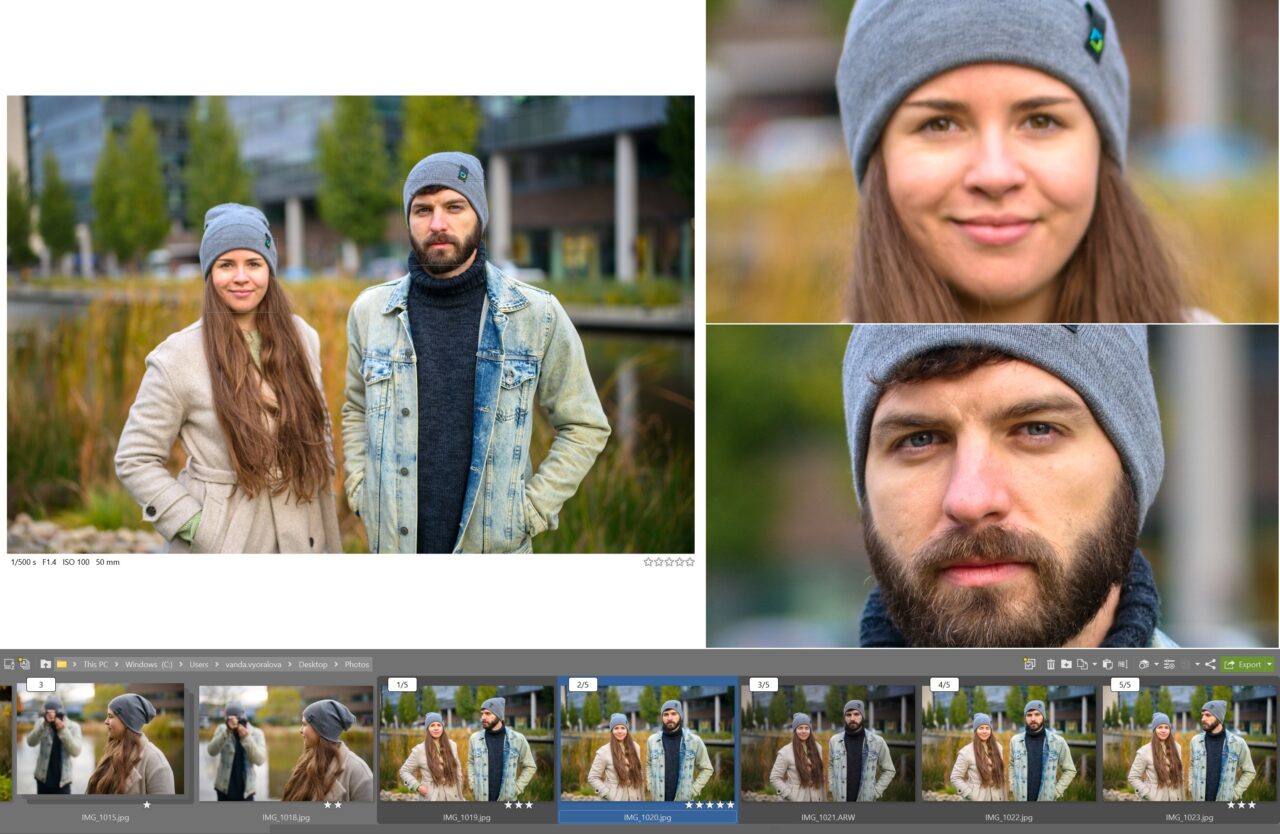Click the green Export button
Image resolution: width=1280 pixels, height=834 pixels.
coord(1242,664)
